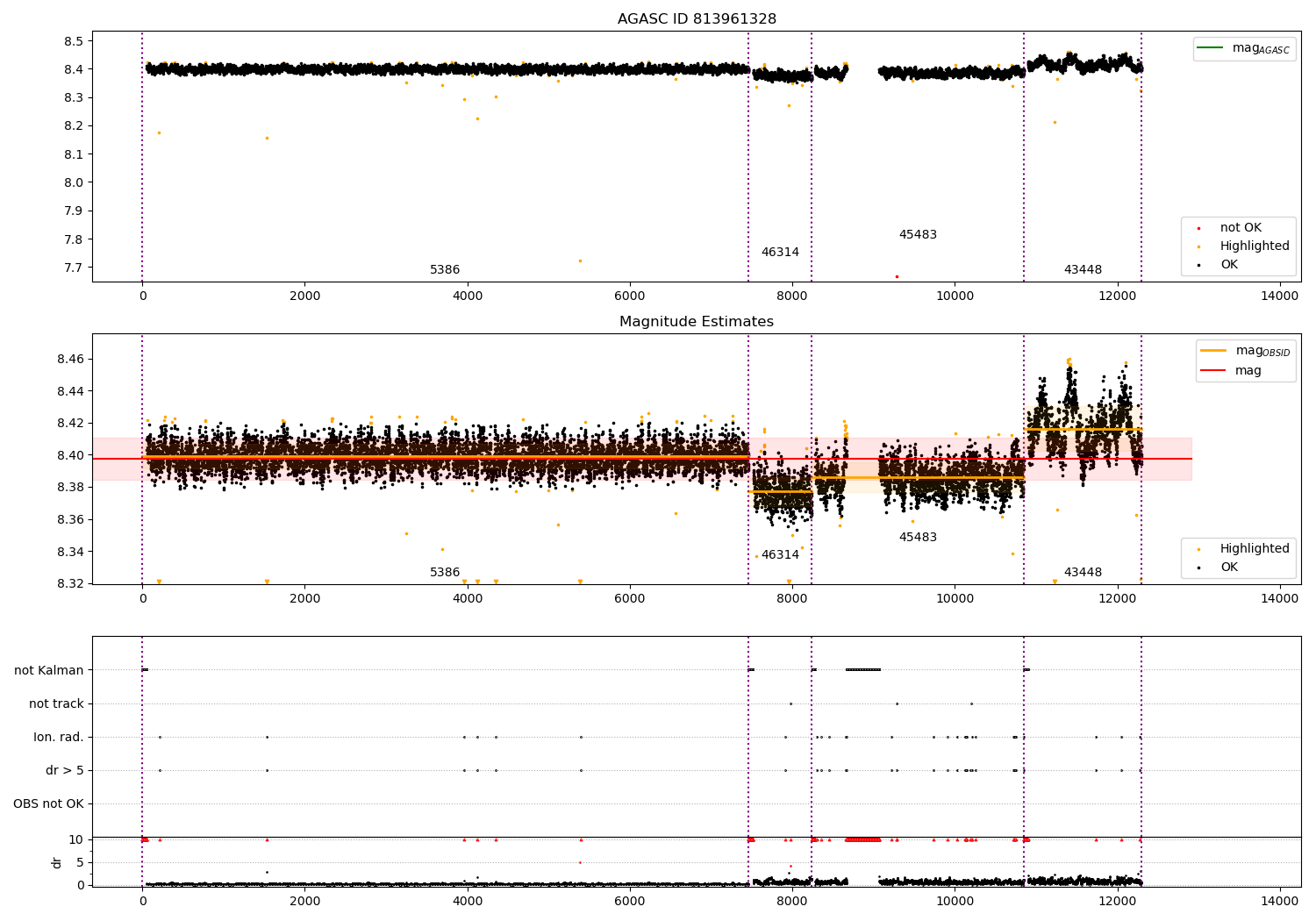Click label 5386 in Magnitude Estimates plot
1316x921 pixels.
pos(445,573)
